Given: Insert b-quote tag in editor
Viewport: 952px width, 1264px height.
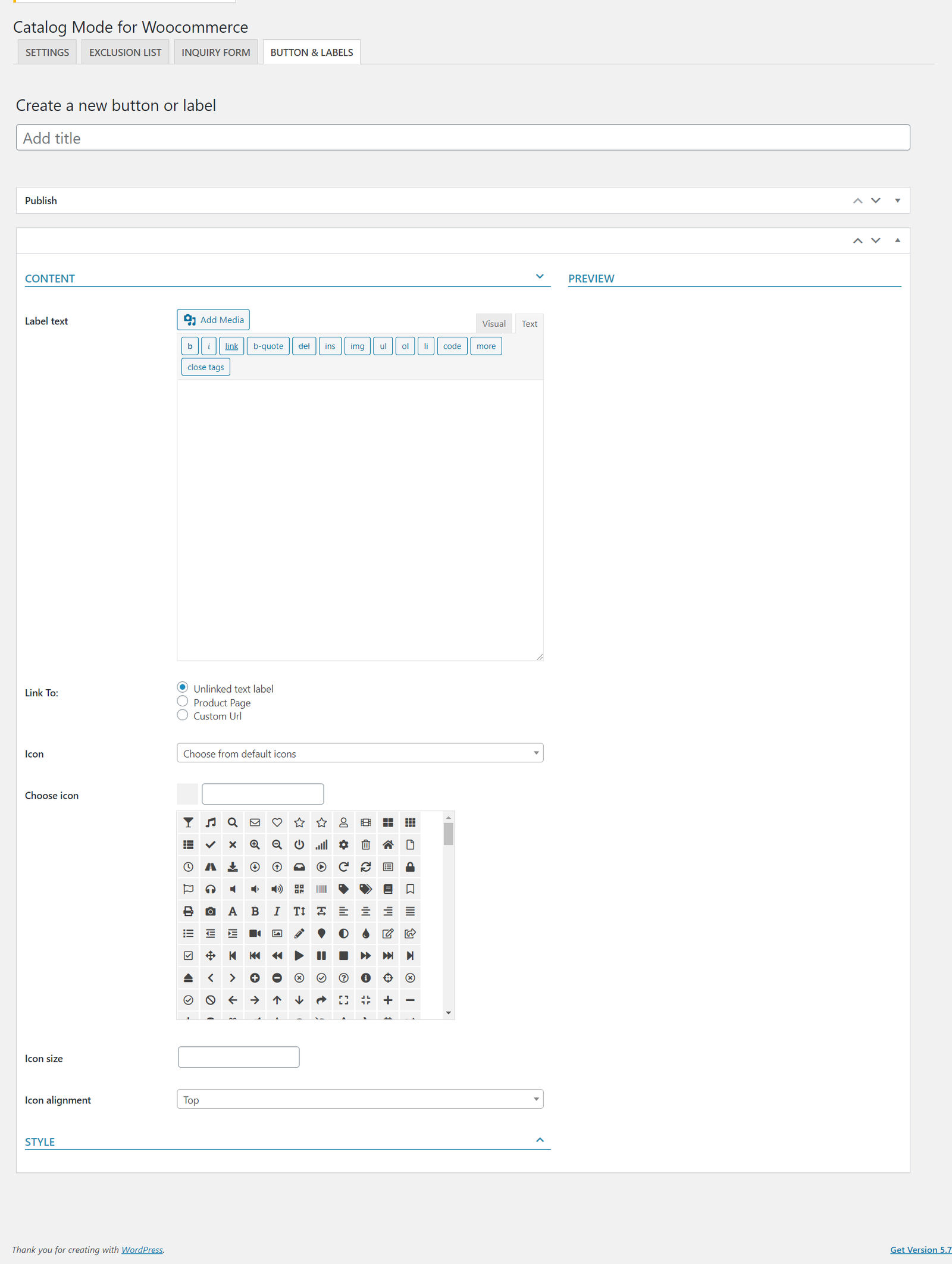Looking at the screenshot, I should 268,346.
